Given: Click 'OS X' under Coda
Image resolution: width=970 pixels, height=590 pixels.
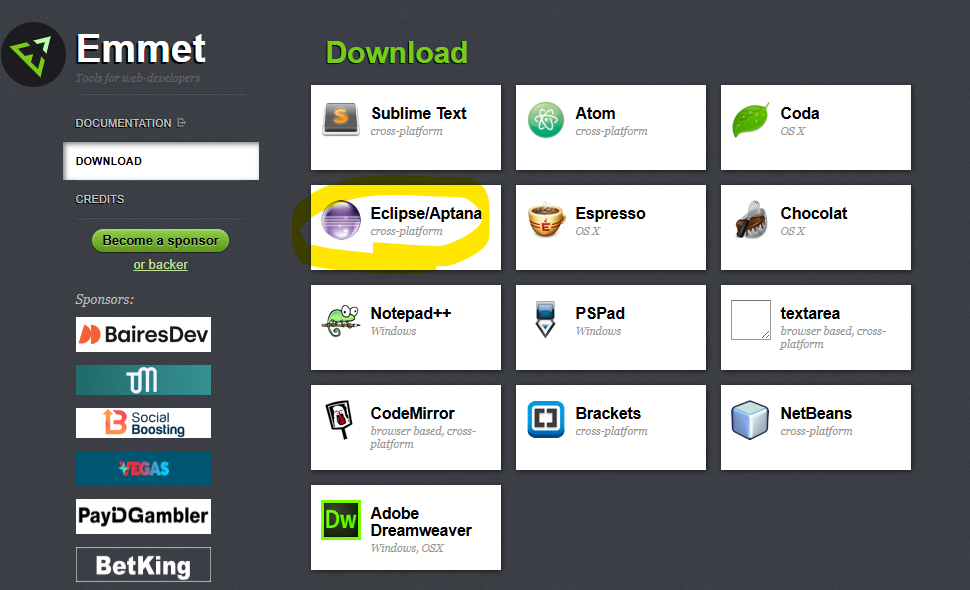Looking at the screenshot, I should (x=792, y=131).
